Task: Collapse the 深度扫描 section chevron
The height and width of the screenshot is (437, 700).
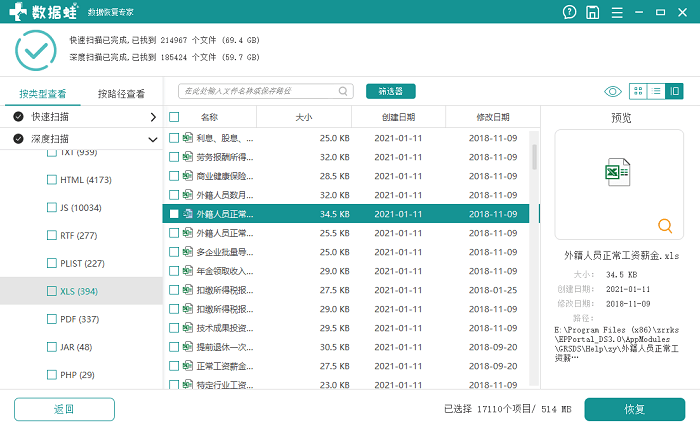Action: click(x=153, y=139)
